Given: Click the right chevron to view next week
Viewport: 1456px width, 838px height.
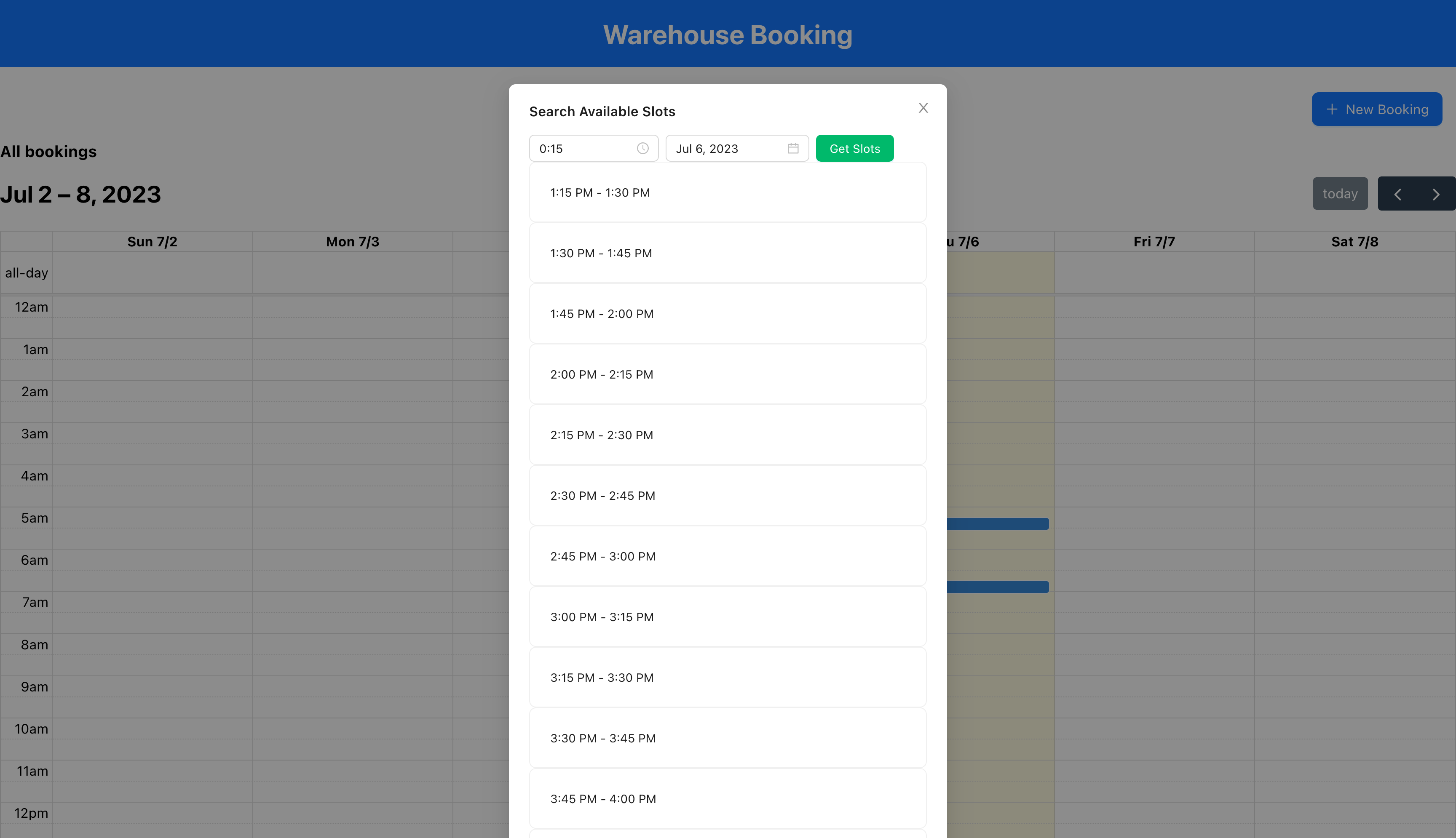Looking at the screenshot, I should click(x=1436, y=193).
